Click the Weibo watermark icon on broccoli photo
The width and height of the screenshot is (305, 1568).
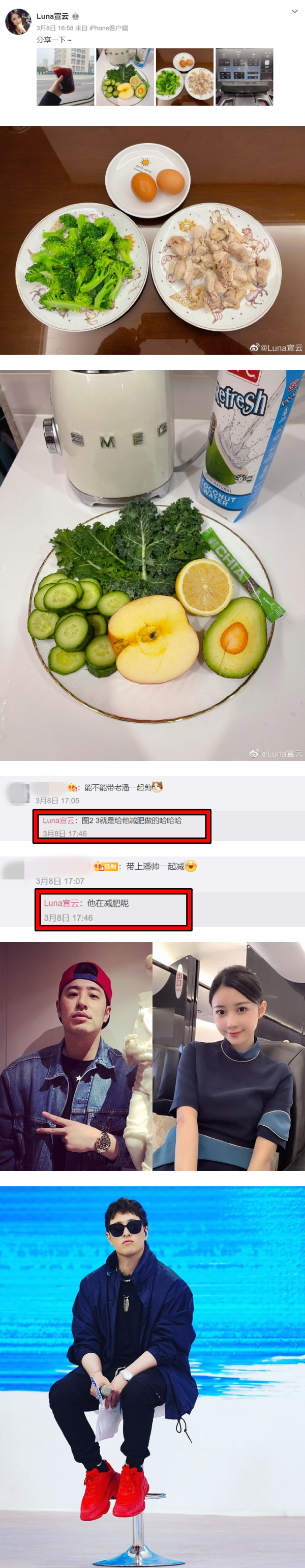255,348
